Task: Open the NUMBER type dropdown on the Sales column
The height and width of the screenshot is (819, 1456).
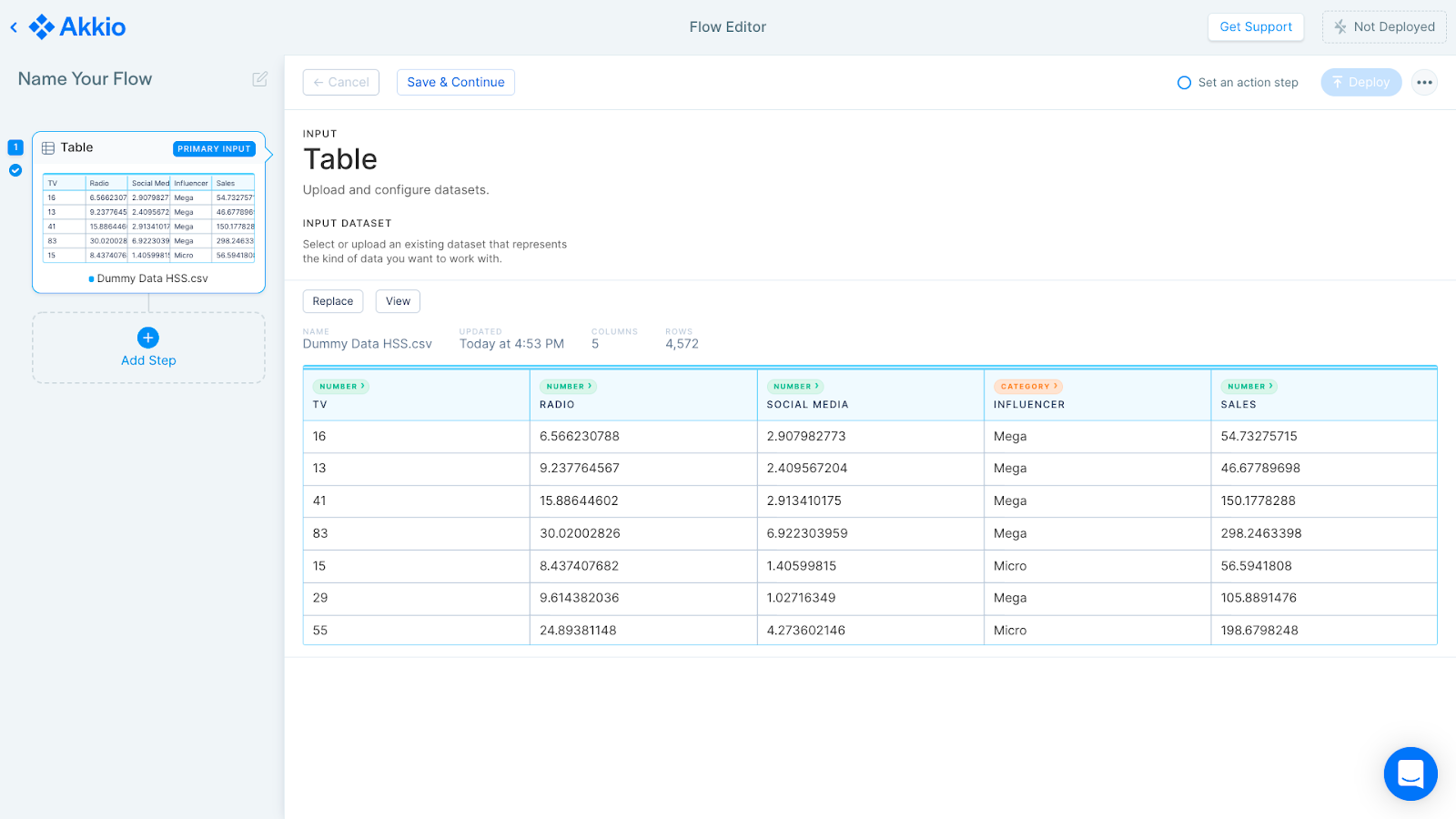Action: tap(1249, 386)
